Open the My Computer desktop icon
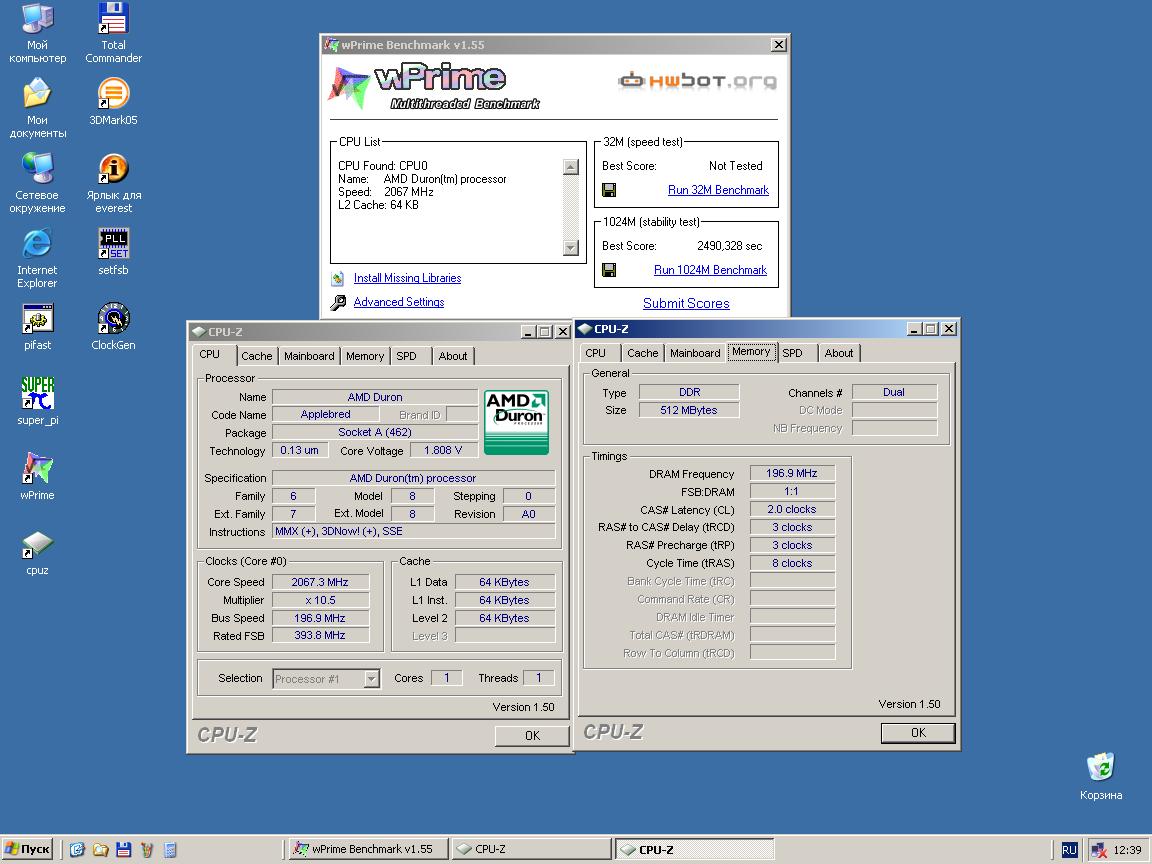The height and width of the screenshot is (864, 1152). point(37,33)
